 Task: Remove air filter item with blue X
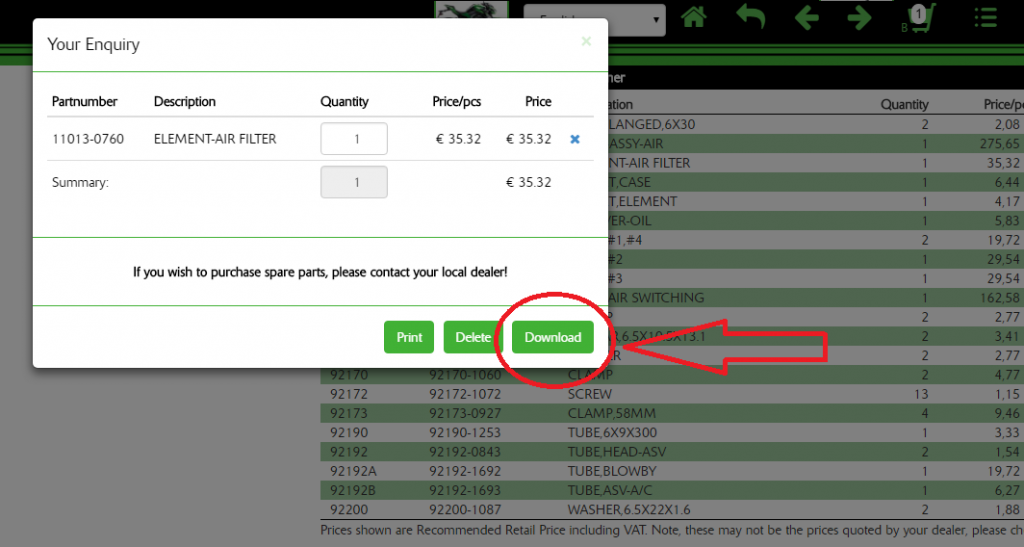pyautogui.click(x=575, y=139)
